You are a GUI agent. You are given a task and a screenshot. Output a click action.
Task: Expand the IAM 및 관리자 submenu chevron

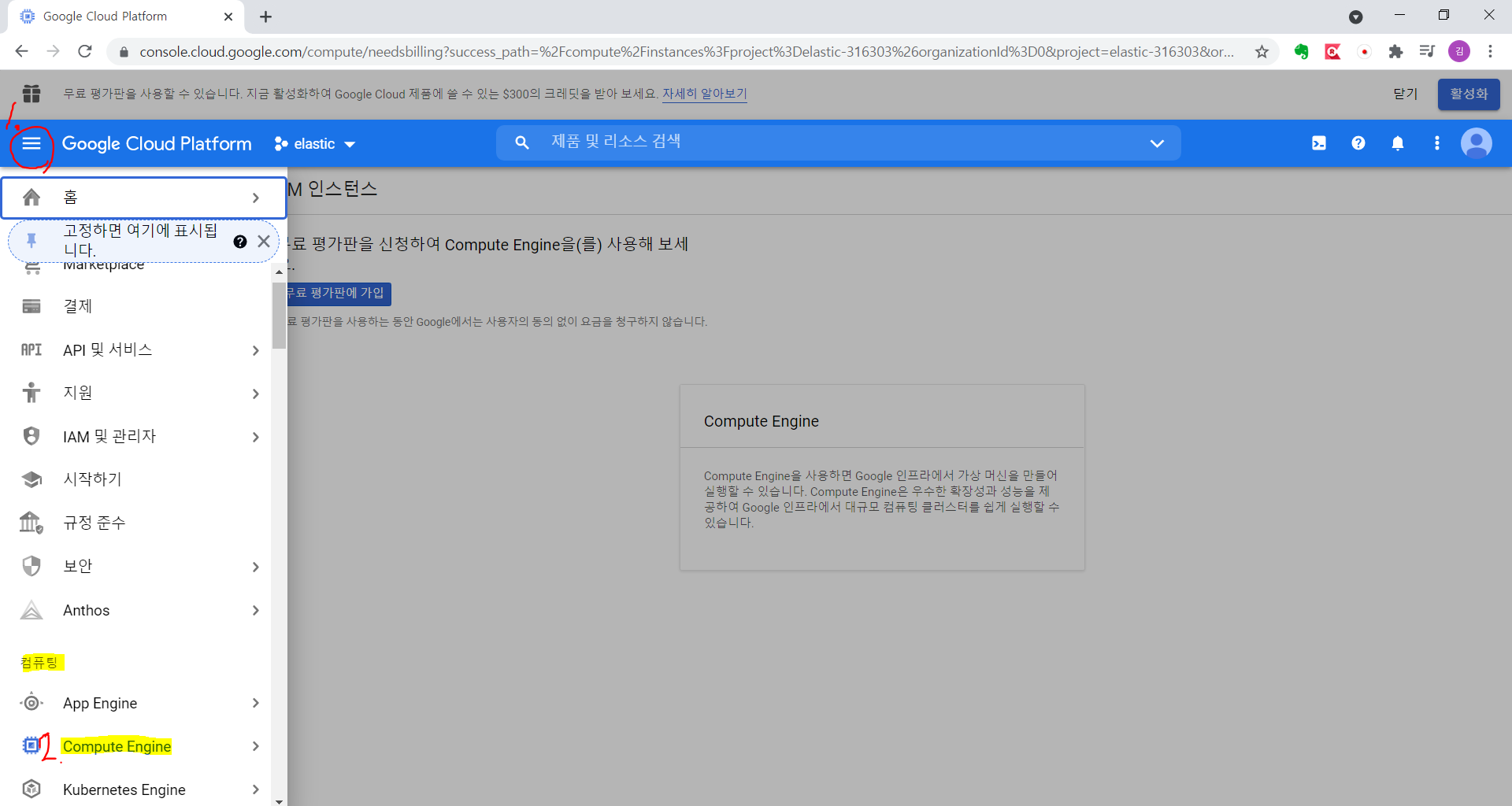click(256, 437)
